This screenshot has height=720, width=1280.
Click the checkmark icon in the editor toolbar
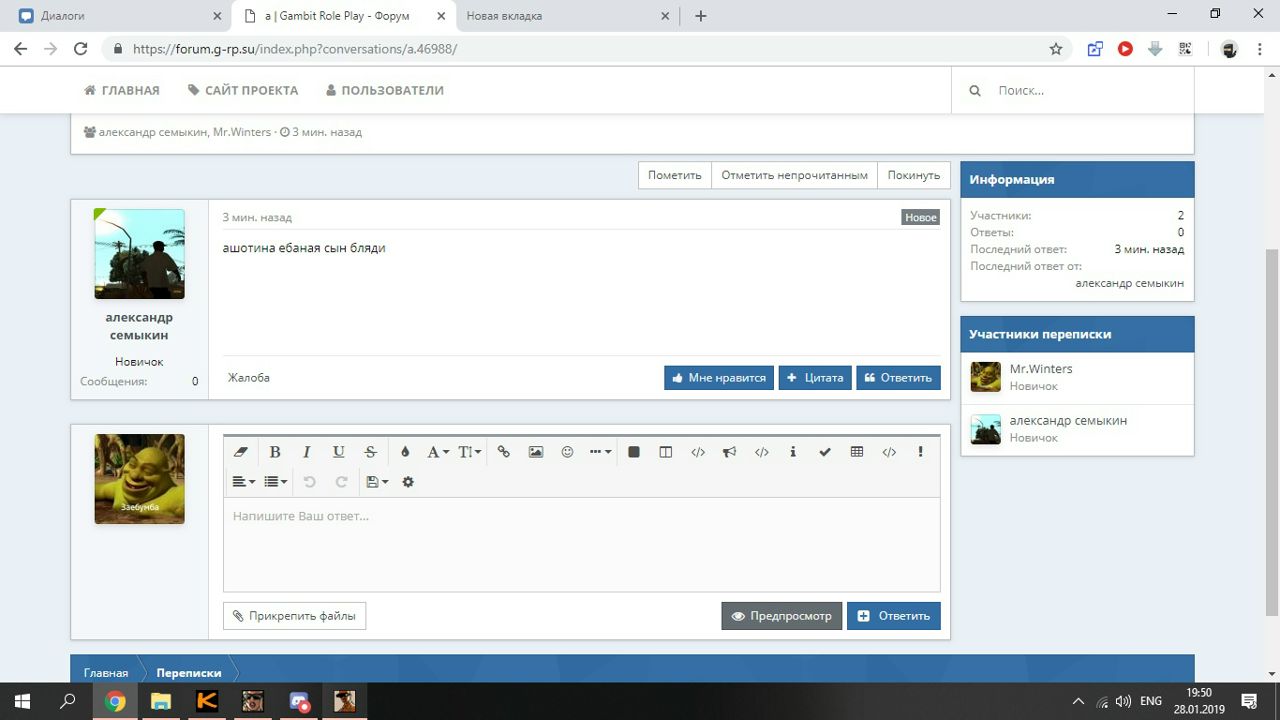click(x=825, y=452)
